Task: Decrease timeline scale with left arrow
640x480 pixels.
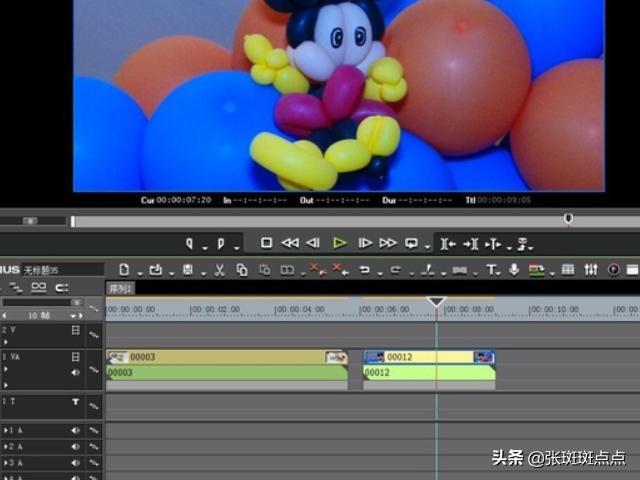Action: (4, 316)
